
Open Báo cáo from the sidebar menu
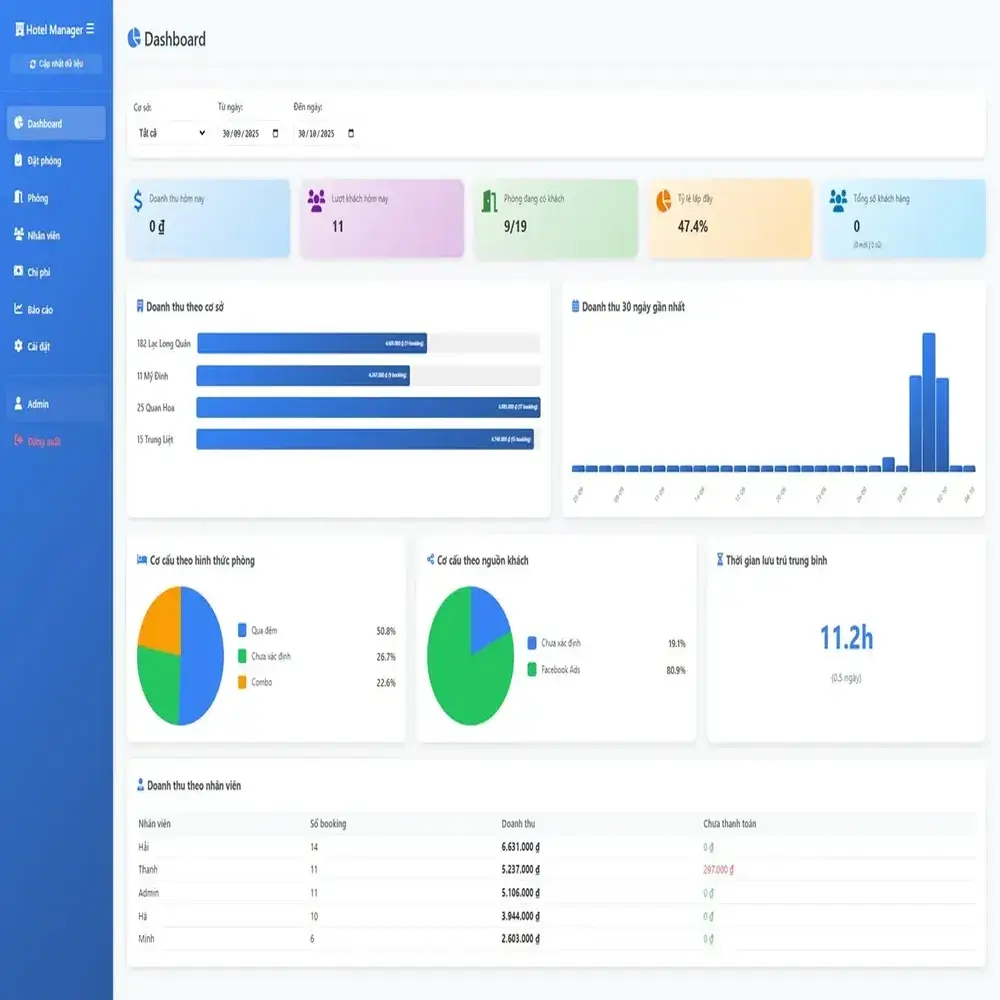40,310
